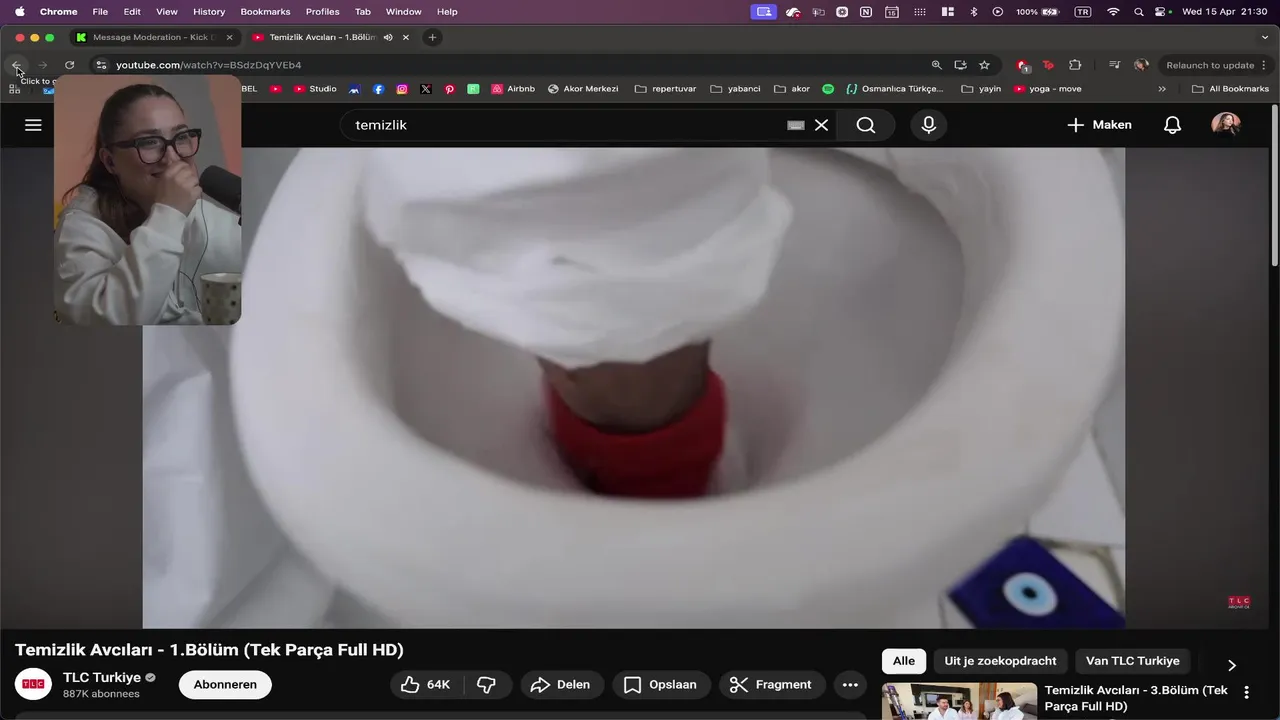Open the Profiles menu in menu bar
The image size is (1280, 720).
[x=322, y=12]
